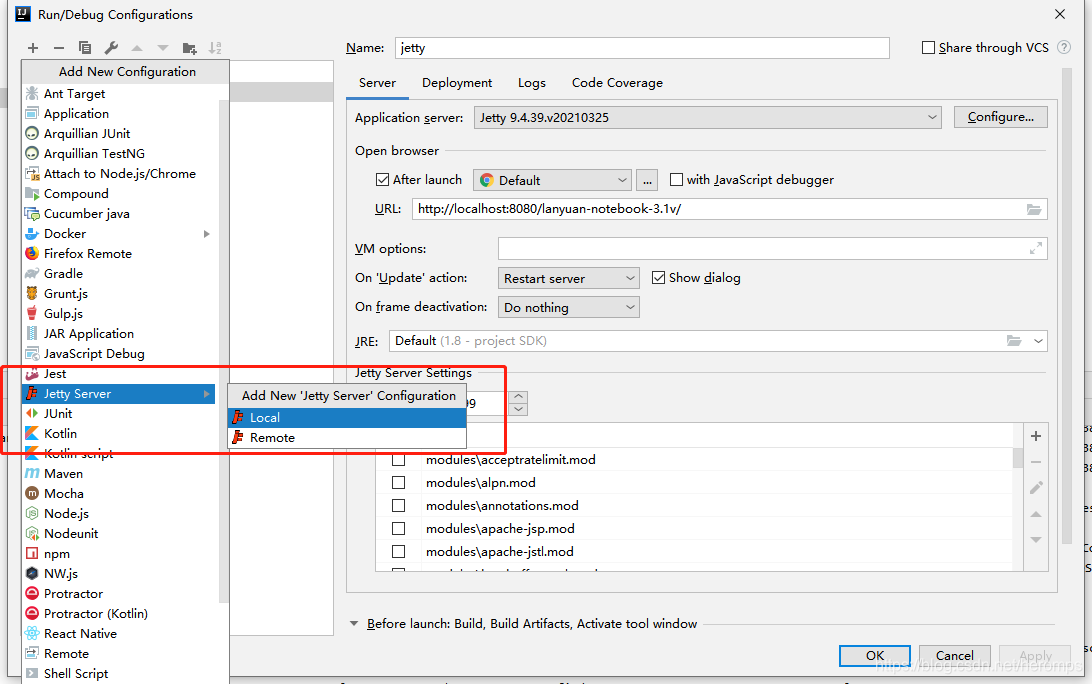Toggle Show dialog checkbox

click(x=658, y=278)
